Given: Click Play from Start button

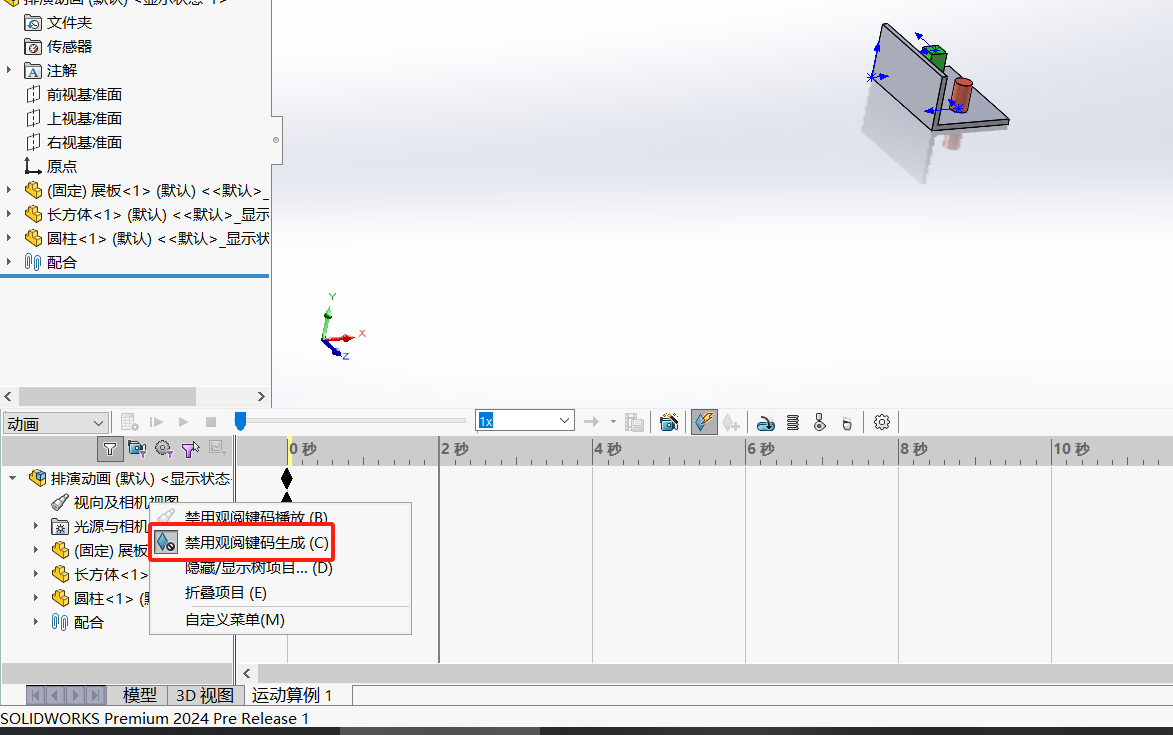Looking at the screenshot, I should click(156, 422).
